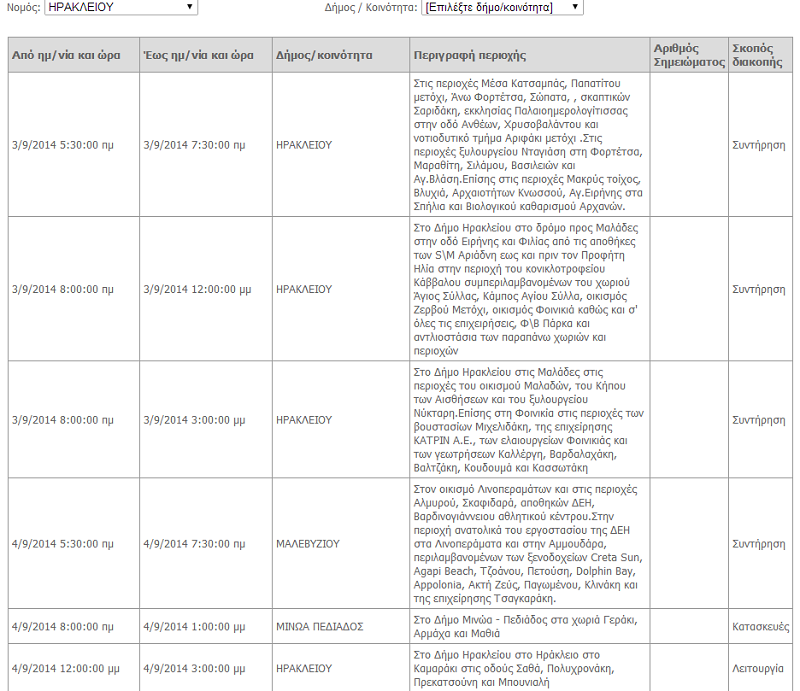Click the Κατασκευές purpose cell
The width and height of the screenshot is (800, 691).
tap(758, 626)
